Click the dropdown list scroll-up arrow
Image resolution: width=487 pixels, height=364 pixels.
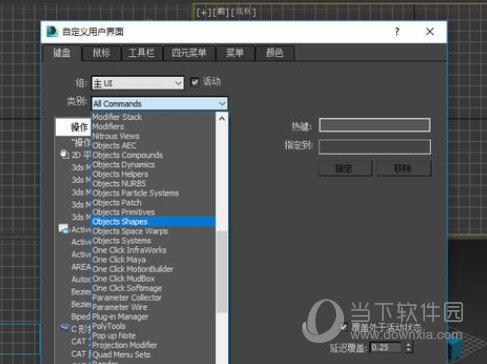tap(222, 119)
